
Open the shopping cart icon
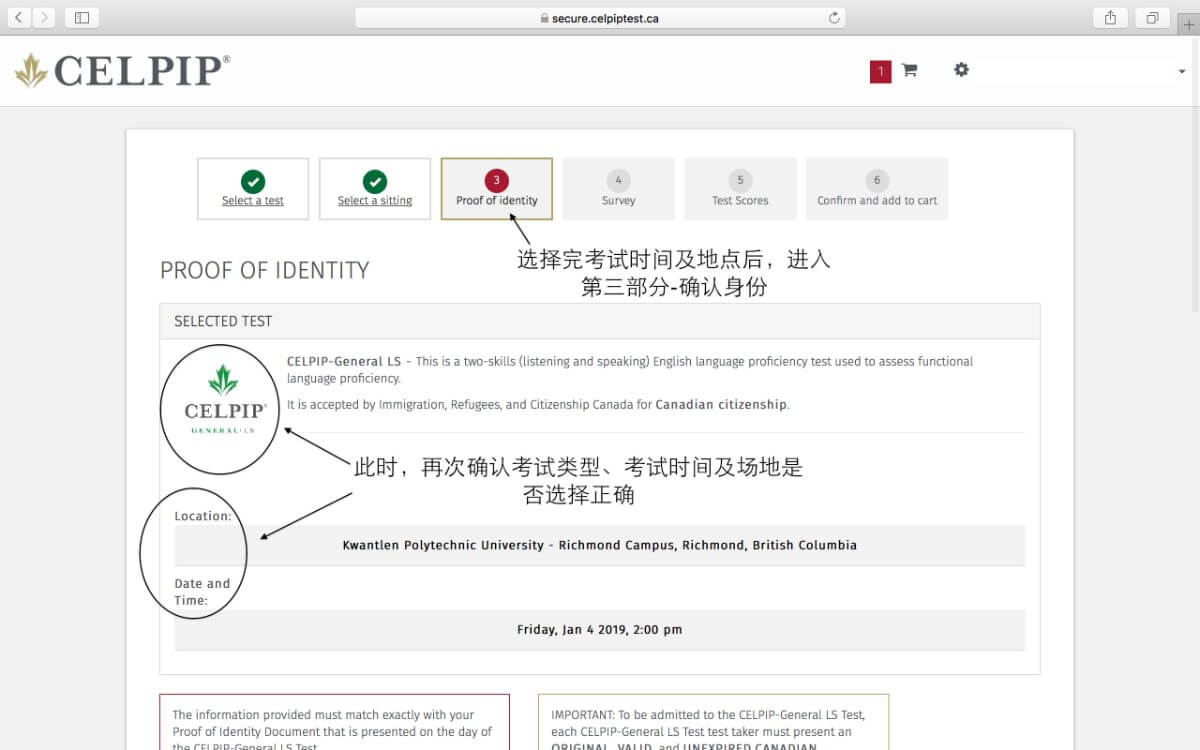coord(909,70)
